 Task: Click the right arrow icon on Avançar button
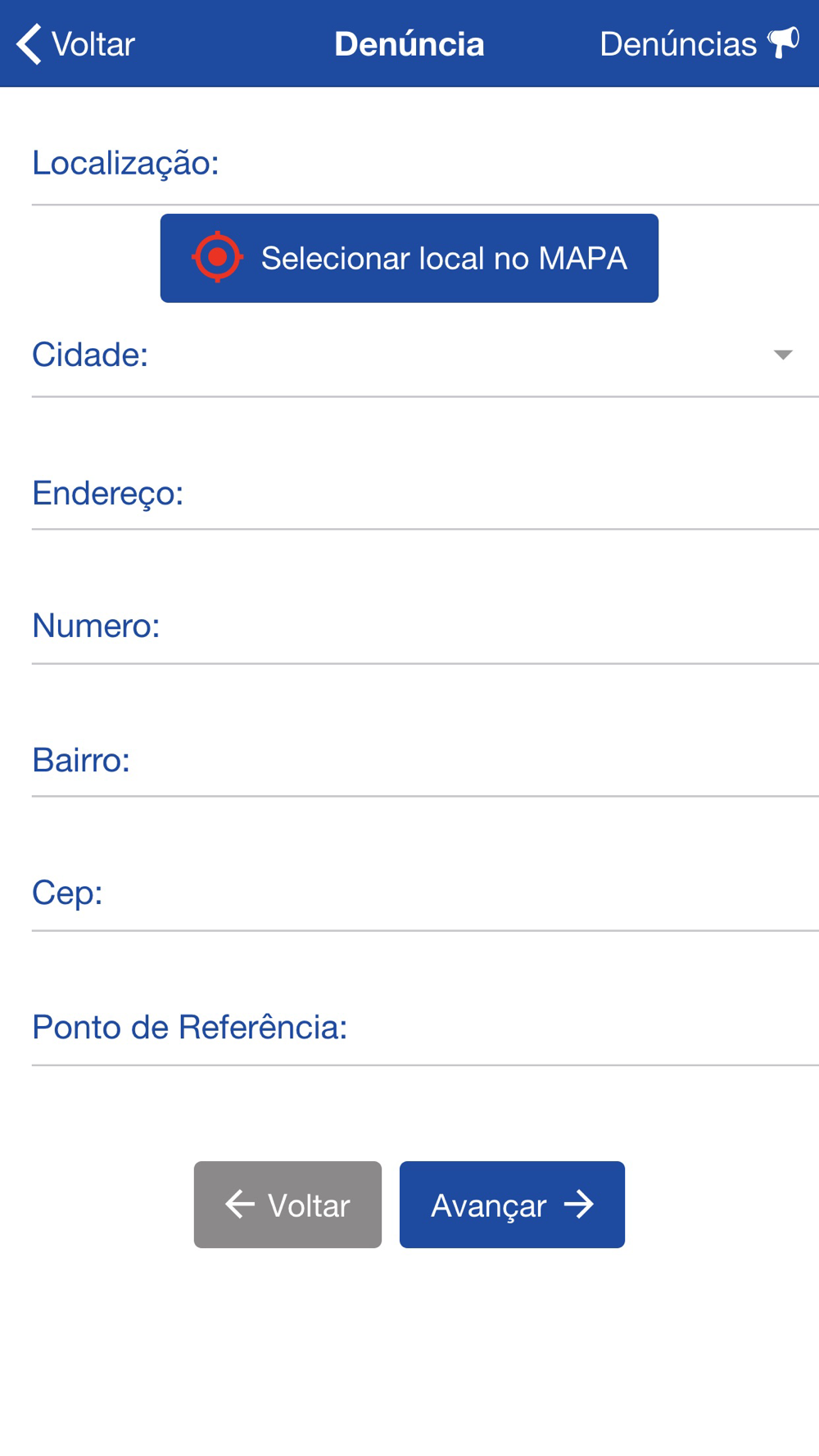579,1204
